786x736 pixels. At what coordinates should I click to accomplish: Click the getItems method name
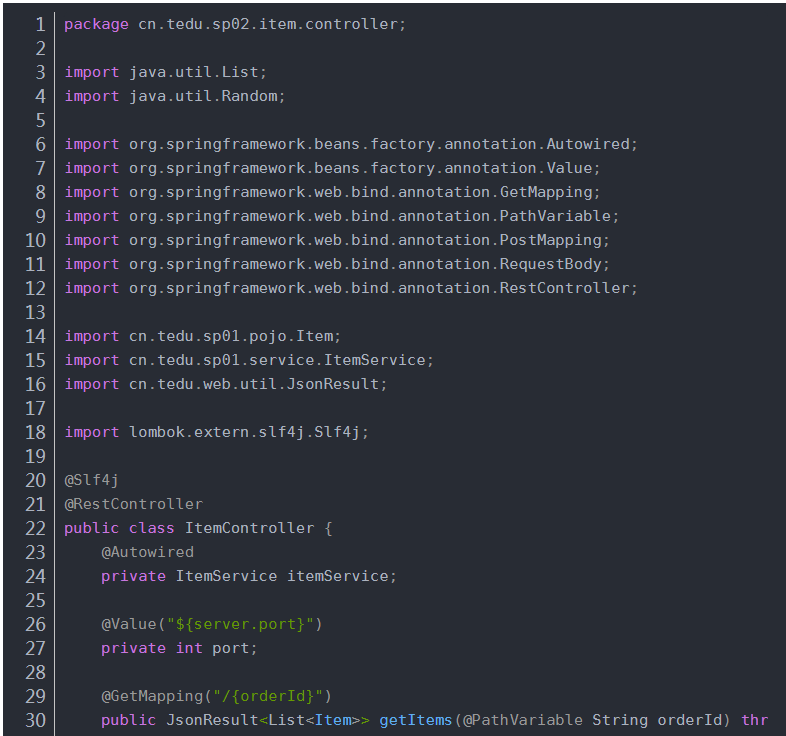(x=416, y=720)
